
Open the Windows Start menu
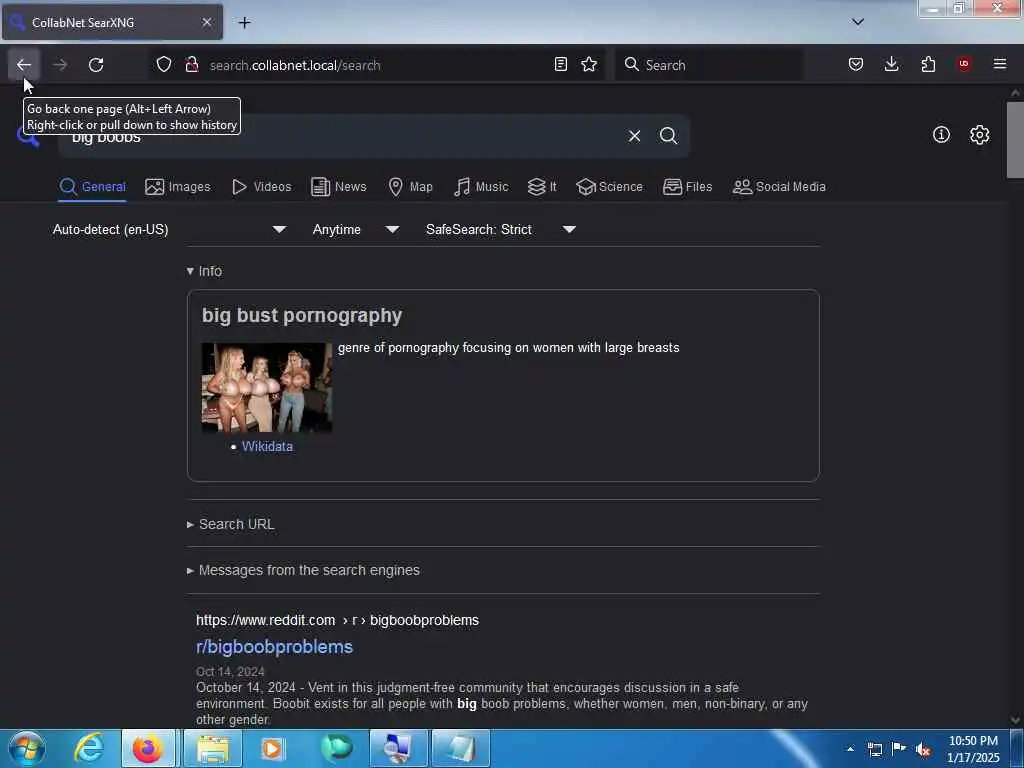tap(27, 748)
